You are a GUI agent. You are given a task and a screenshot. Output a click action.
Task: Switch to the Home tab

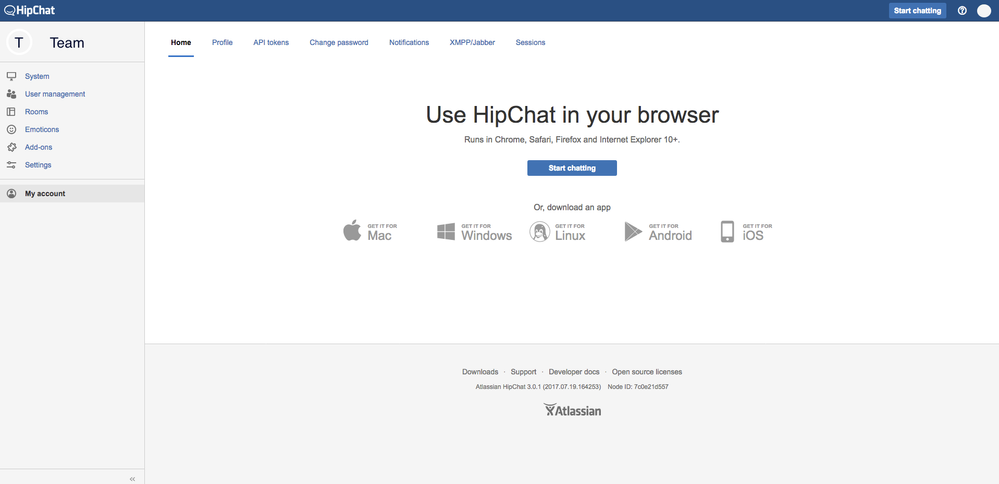pos(181,43)
